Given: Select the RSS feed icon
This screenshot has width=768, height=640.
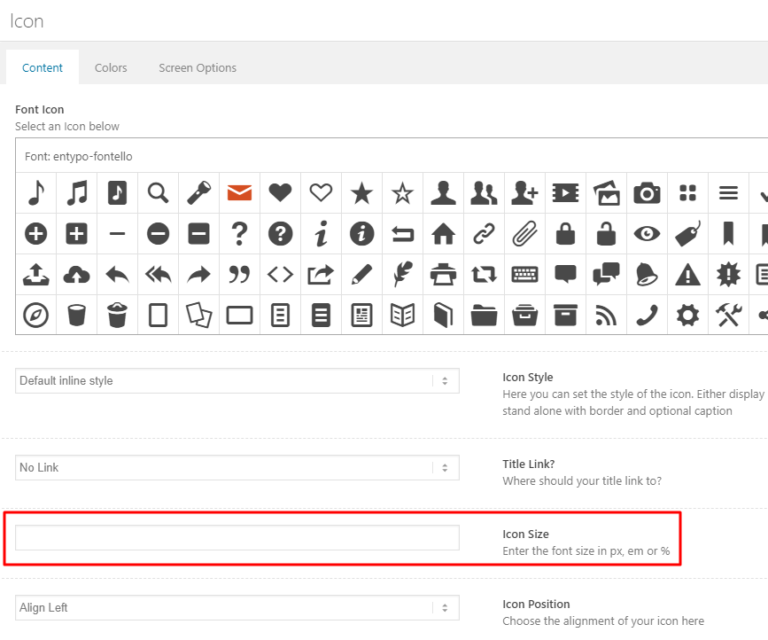Looking at the screenshot, I should point(606,315).
